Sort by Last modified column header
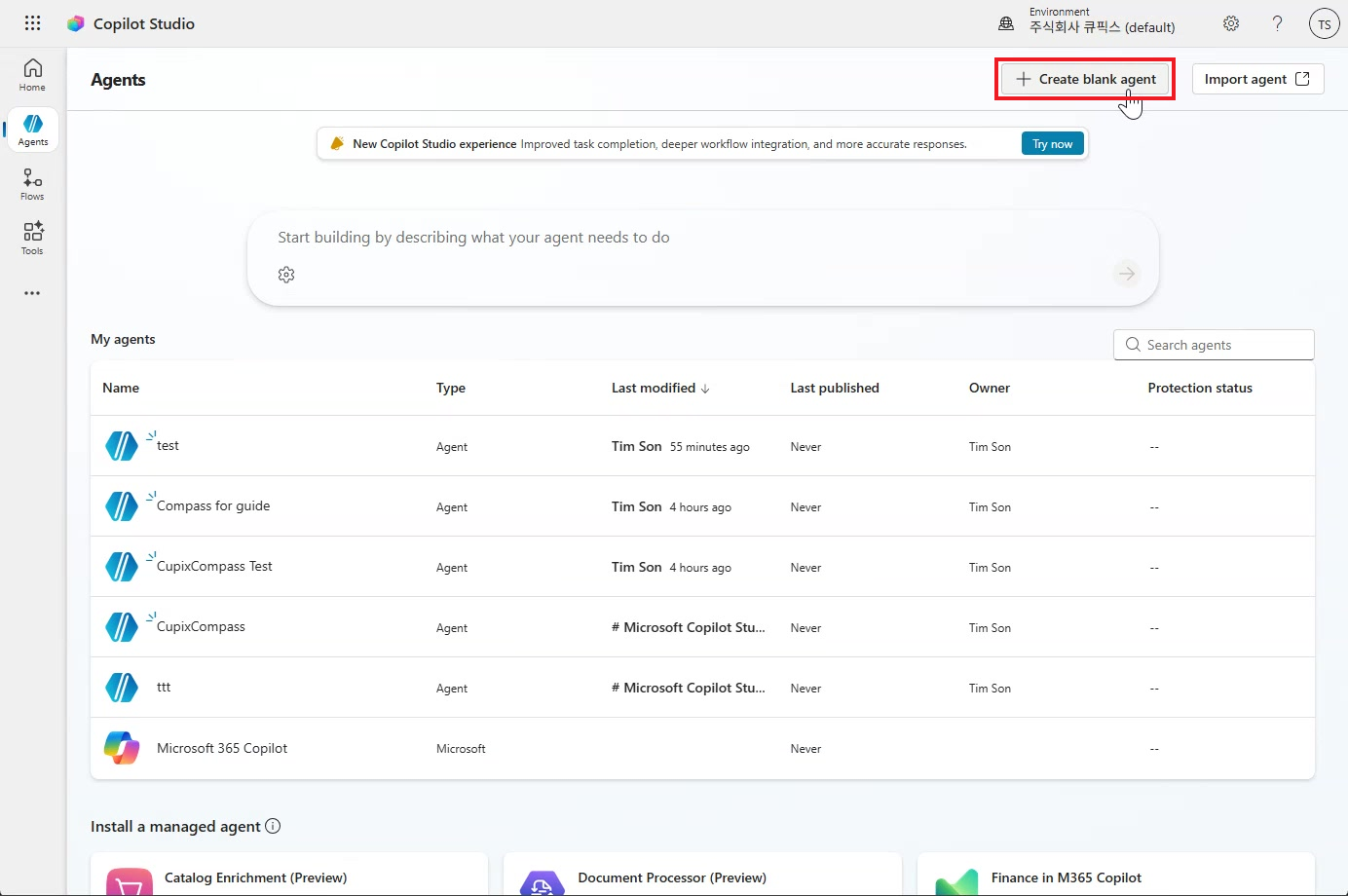1348x896 pixels. click(x=660, y=388)
